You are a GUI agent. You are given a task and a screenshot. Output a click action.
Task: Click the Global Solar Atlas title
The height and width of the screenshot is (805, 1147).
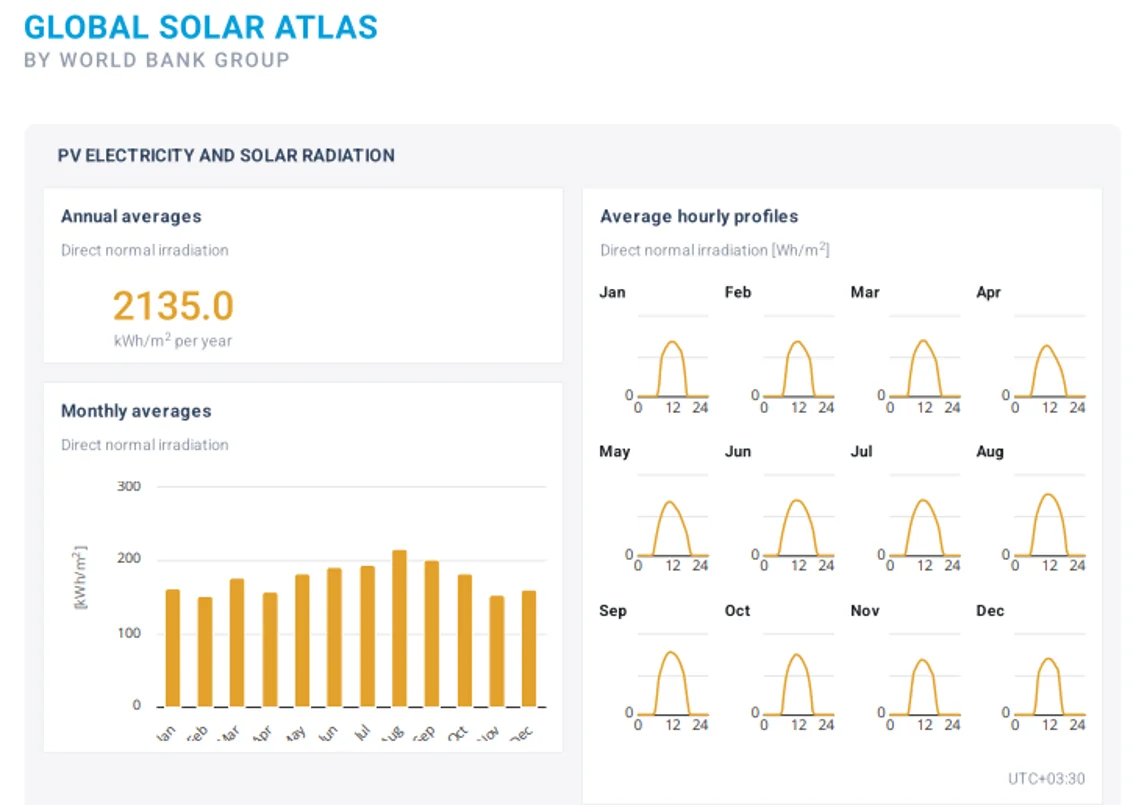tap(201, 26)
